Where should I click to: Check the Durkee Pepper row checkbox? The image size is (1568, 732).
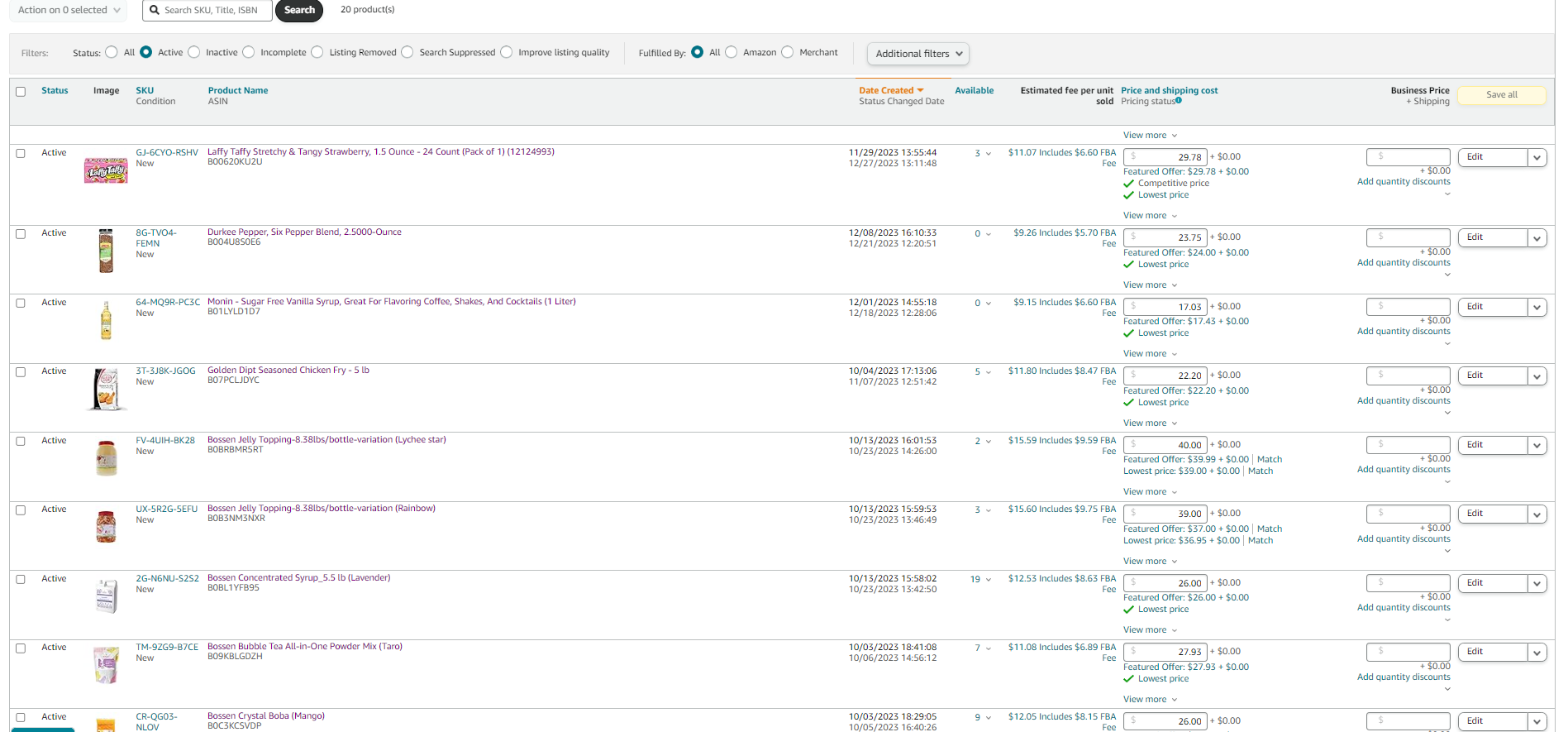(21, 234)
